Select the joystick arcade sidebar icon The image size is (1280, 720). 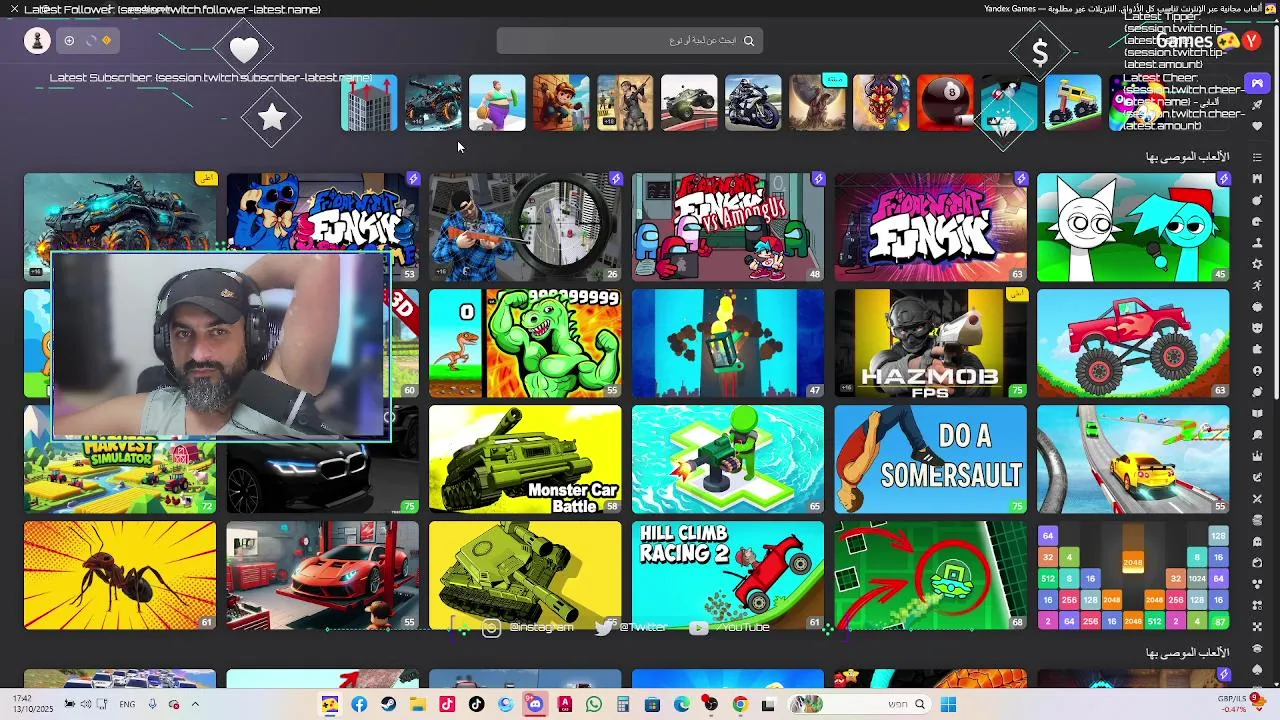click(x=1257, y=242)
